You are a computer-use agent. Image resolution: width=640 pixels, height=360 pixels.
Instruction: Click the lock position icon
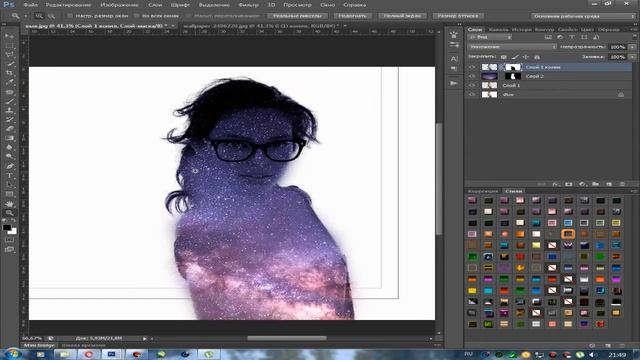pyautogui.click(x=526, y=57)
